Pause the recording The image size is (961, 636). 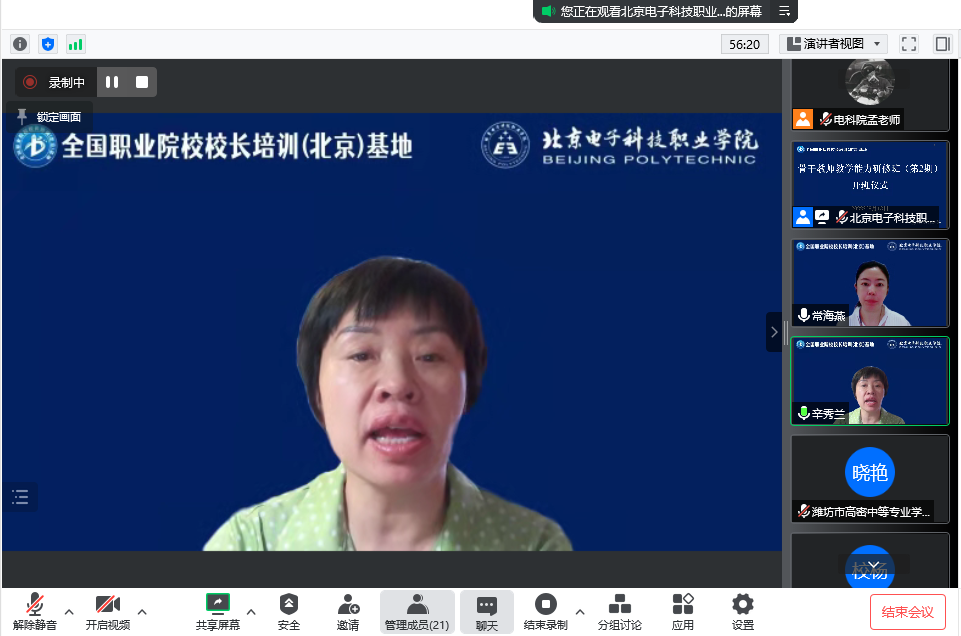(112, 82)
